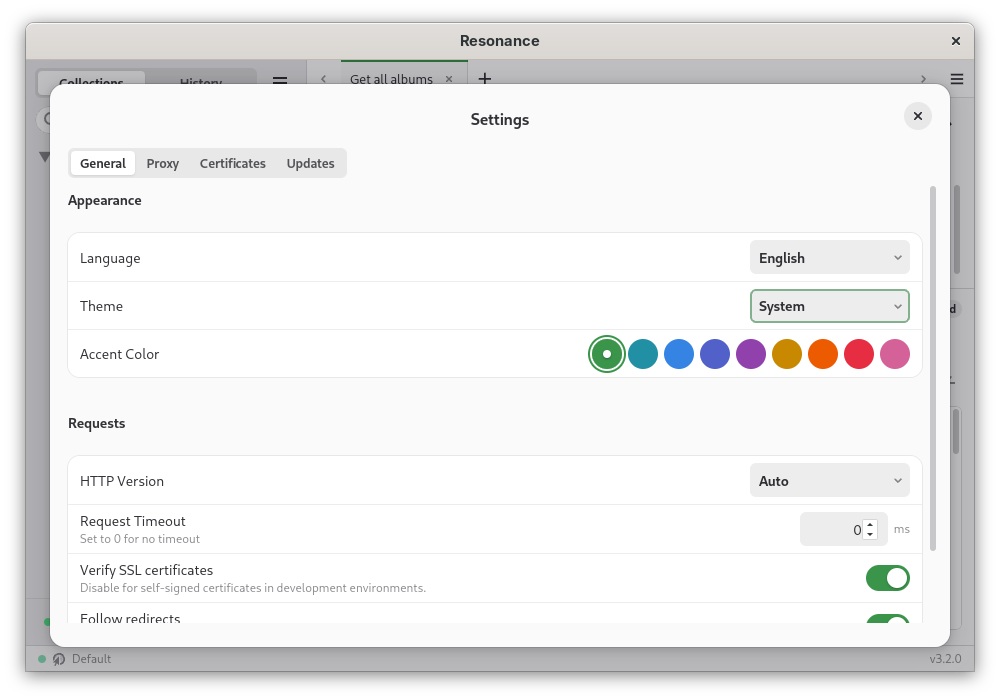Open the hamburger menu in the top right
1000x700 pixels.
[957, 79]
